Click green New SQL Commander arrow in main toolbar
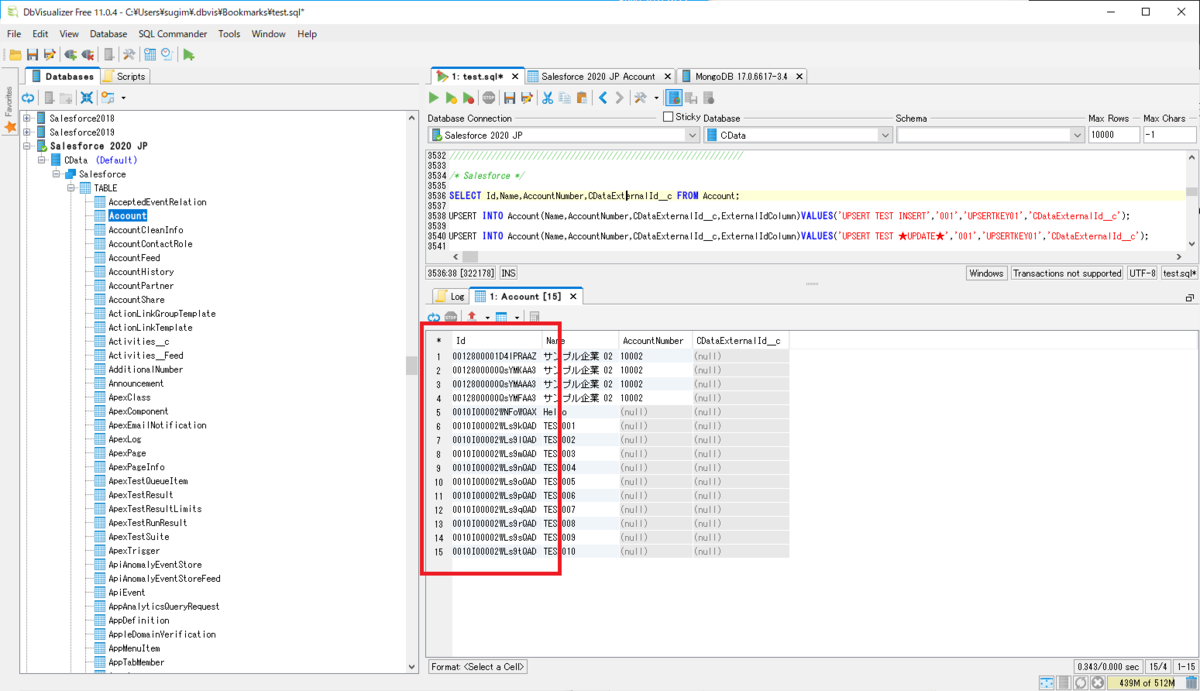Viewport: 1200px width, 691px height. tap(189, 55)
